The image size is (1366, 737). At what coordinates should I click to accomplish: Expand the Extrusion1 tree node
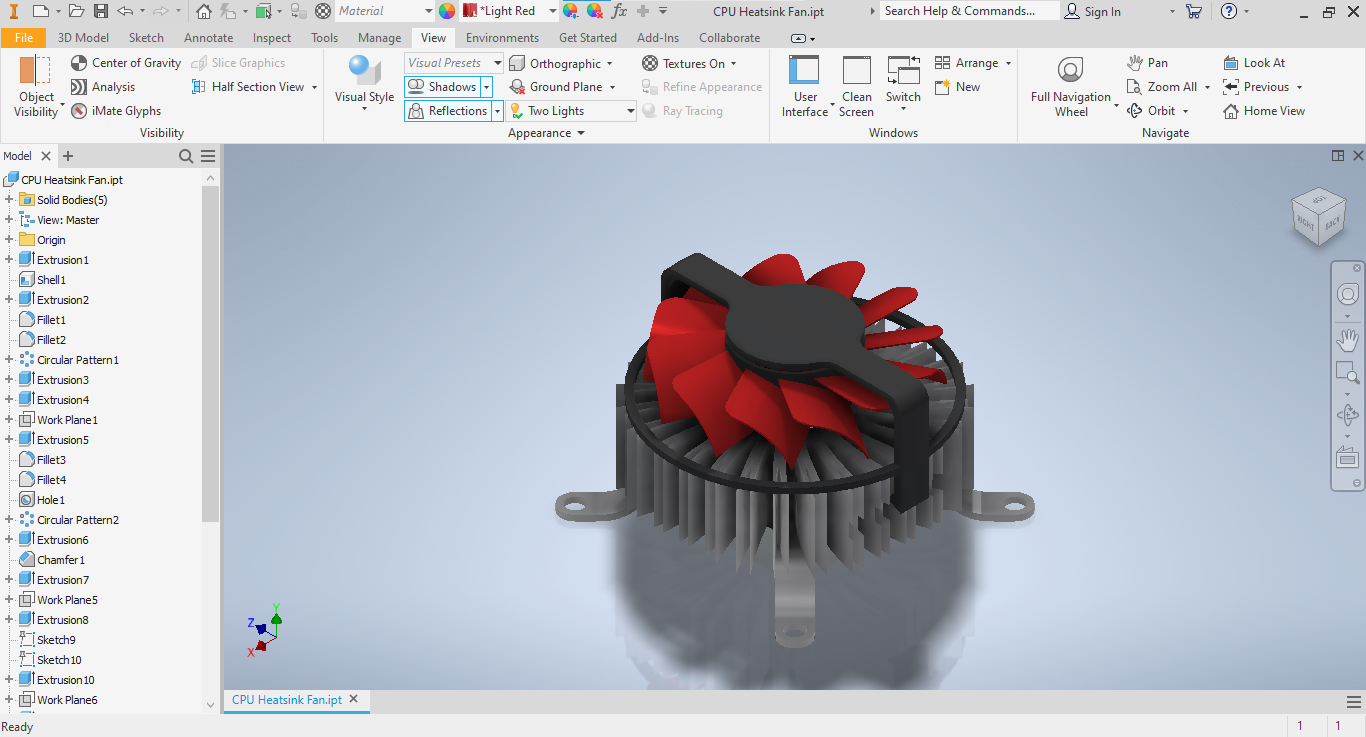[9, 260]
